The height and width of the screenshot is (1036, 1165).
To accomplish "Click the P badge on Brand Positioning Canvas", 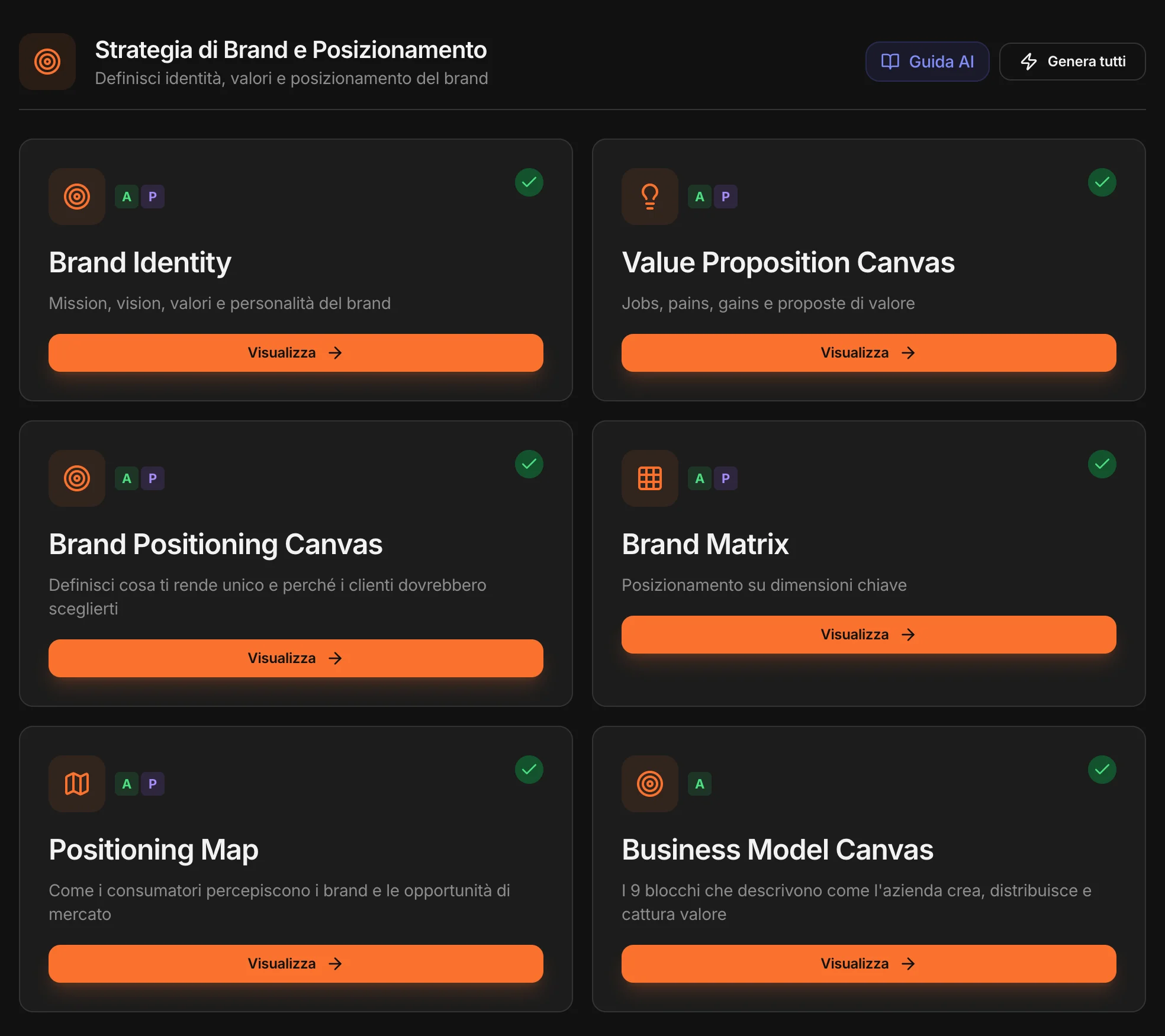I will (153, 478).
